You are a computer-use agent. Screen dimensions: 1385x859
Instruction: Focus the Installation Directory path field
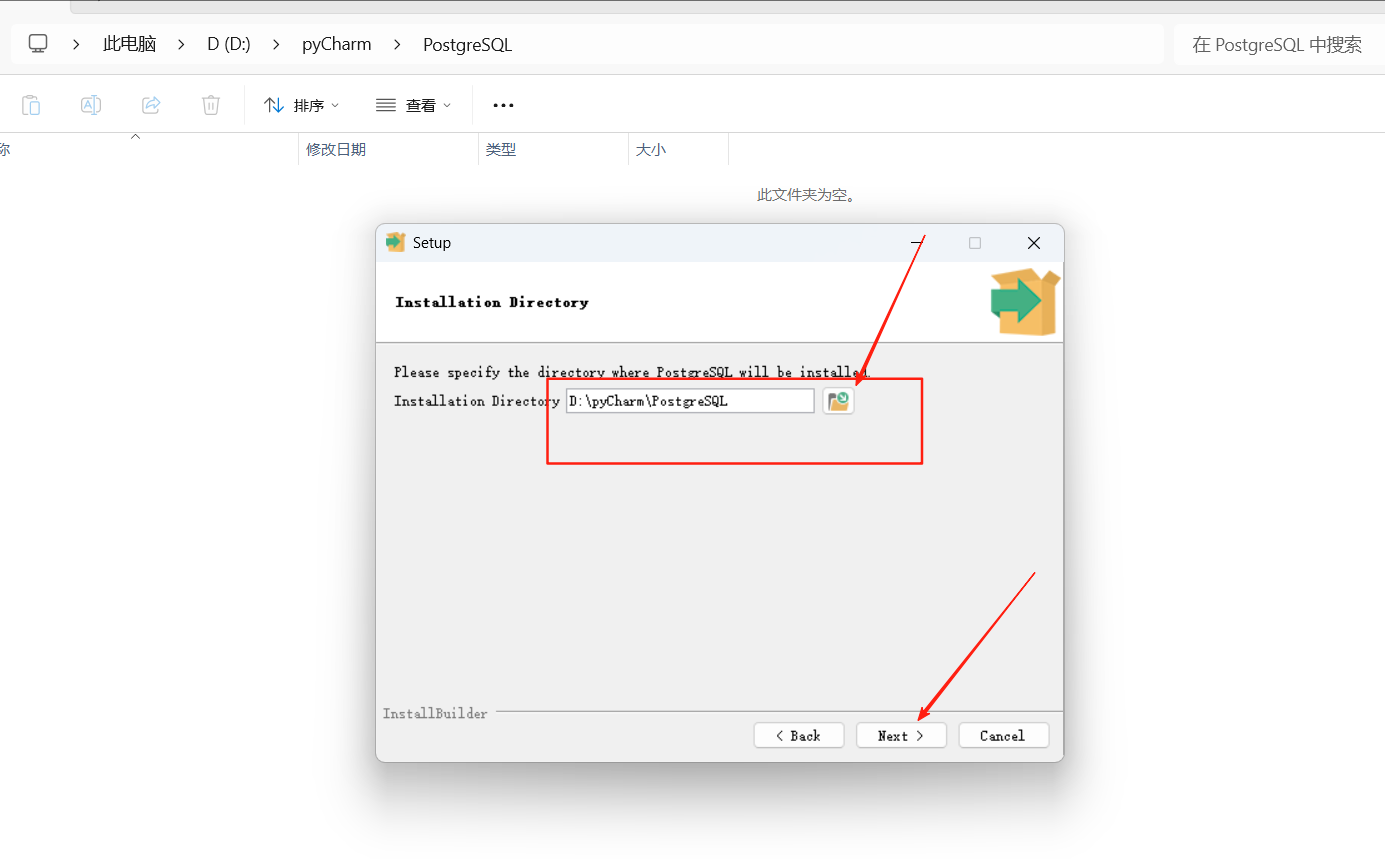click(690, 401)
